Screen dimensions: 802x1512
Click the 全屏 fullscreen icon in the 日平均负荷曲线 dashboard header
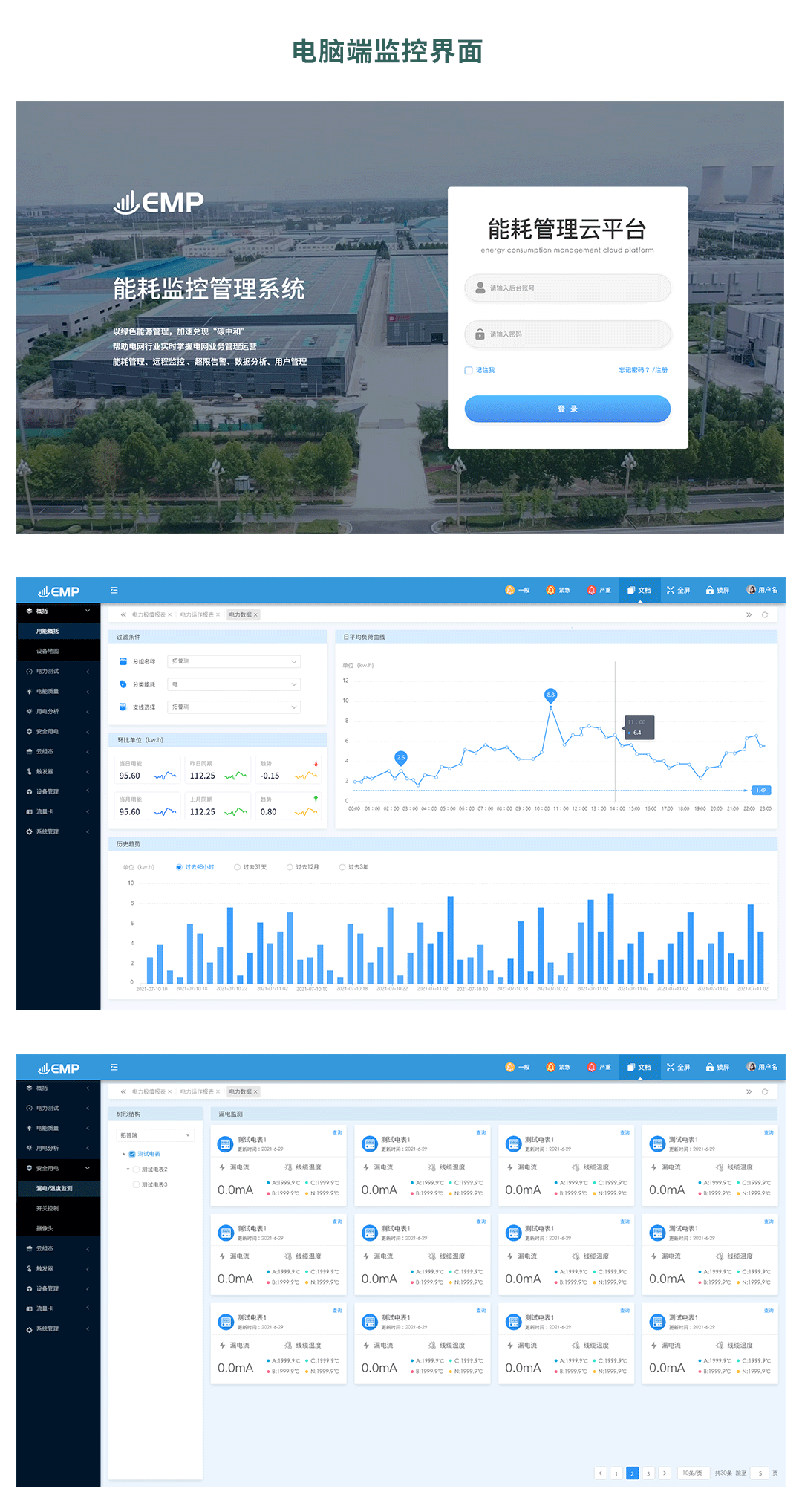[x=671, y=590]
